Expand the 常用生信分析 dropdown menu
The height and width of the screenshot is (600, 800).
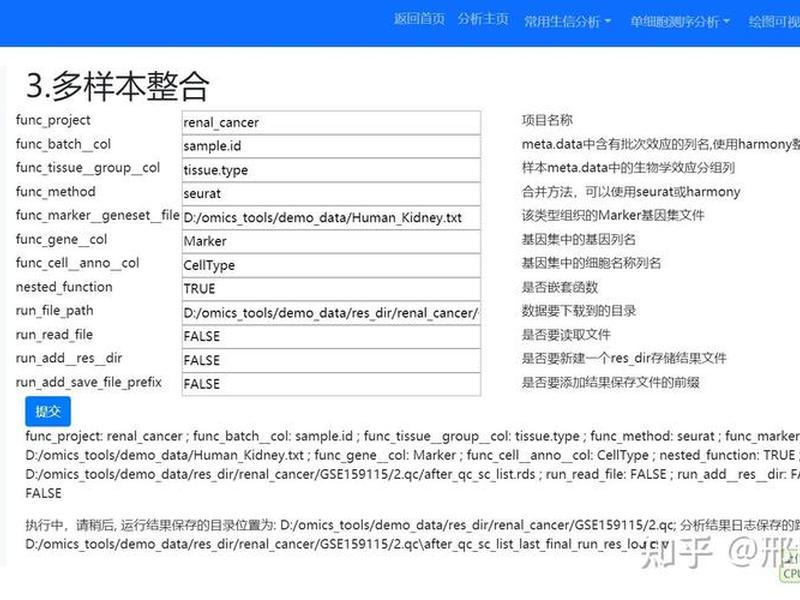[x=567, y=21]
